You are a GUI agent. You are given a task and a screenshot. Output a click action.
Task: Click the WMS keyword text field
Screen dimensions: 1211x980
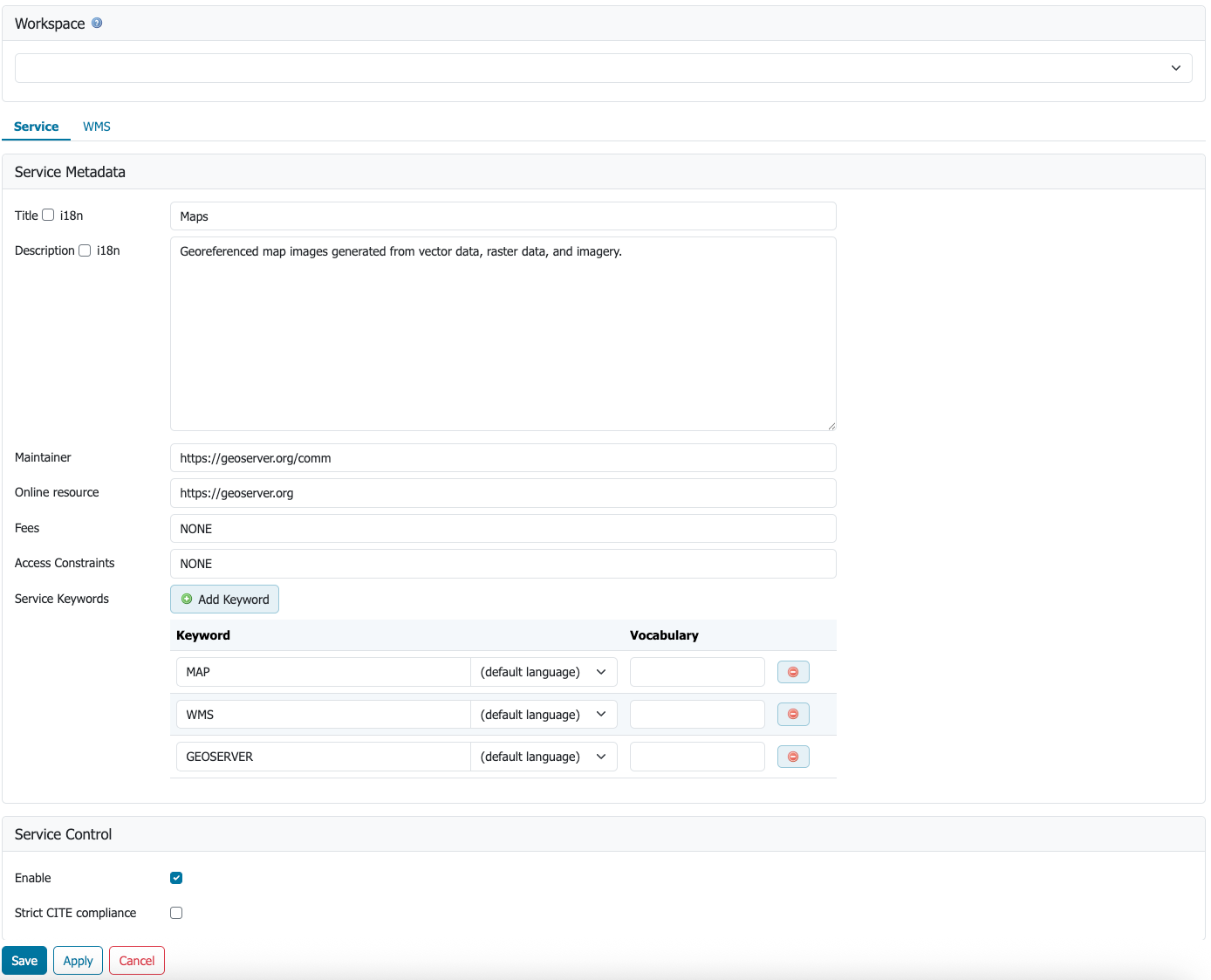tap(324, 715)
